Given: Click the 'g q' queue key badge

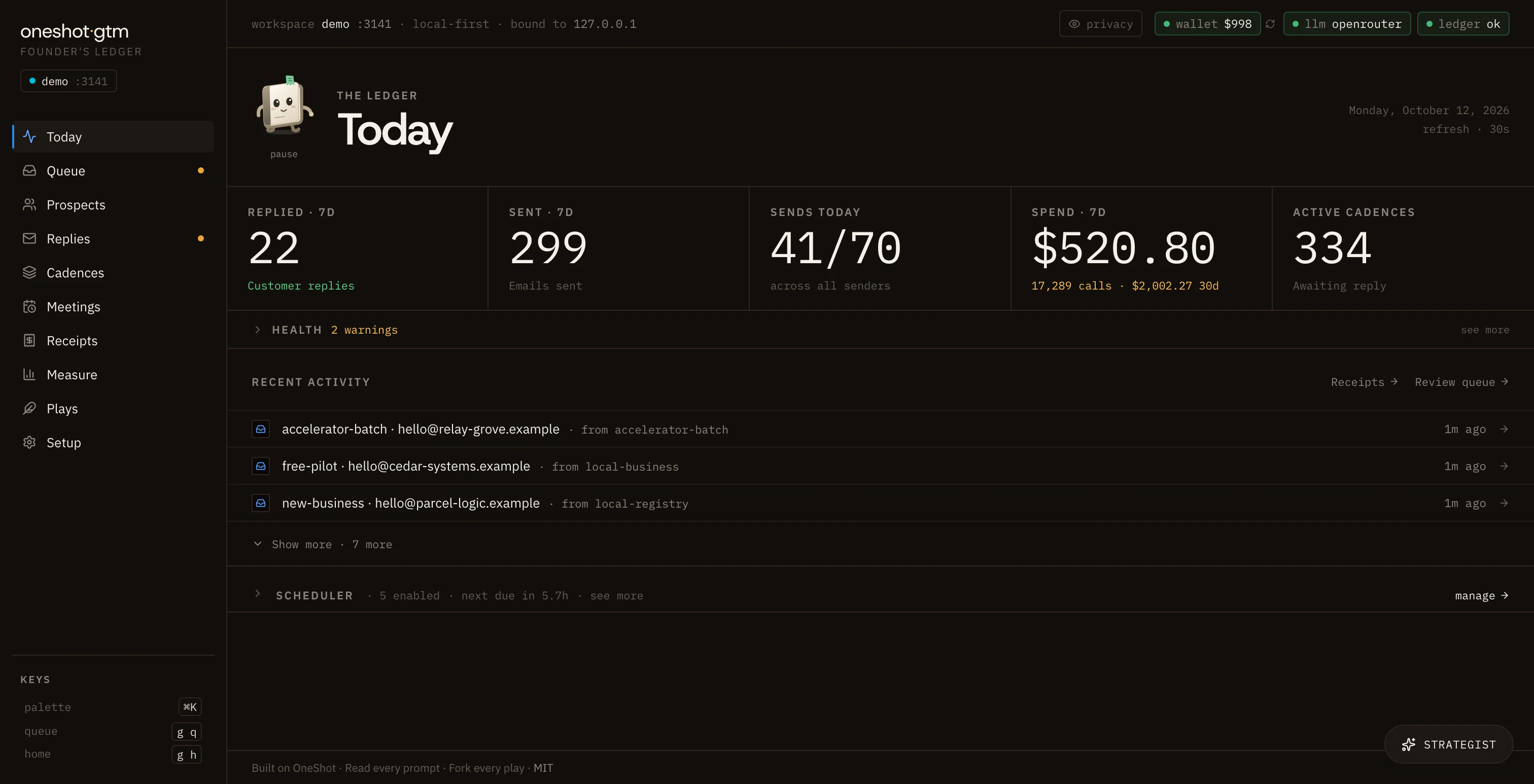Looking at the screenshot, I should tap(186, 732).
